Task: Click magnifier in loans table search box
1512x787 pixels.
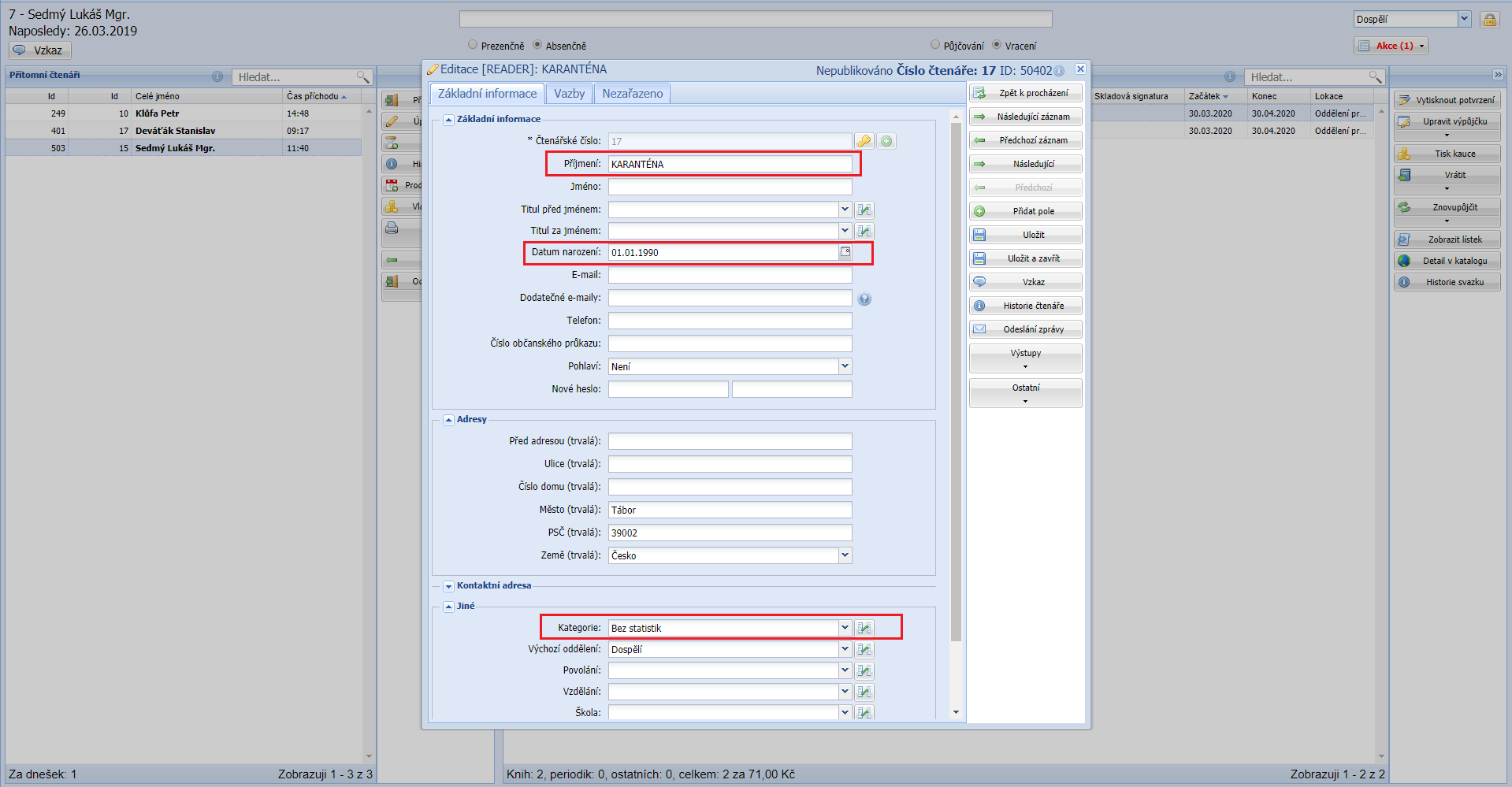Action: coord(1375,76)
